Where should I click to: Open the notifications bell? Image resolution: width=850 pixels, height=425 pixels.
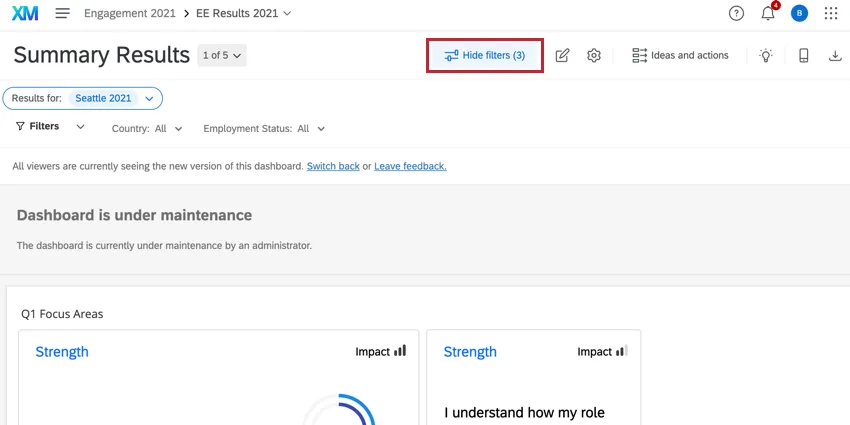click(x=768, y=14)
